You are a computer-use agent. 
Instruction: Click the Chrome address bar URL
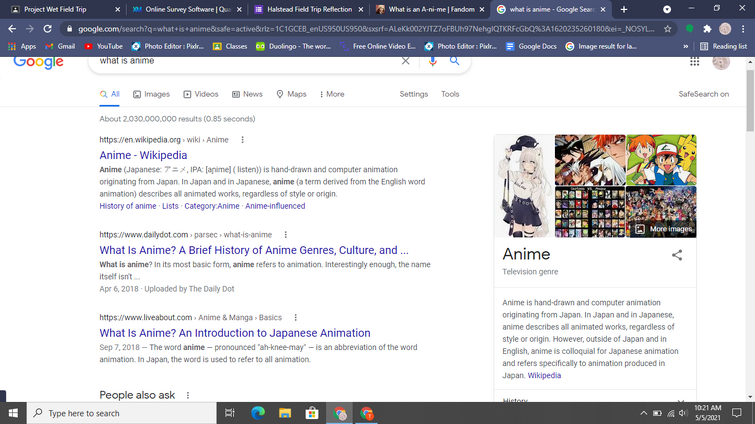pos(366,29)
